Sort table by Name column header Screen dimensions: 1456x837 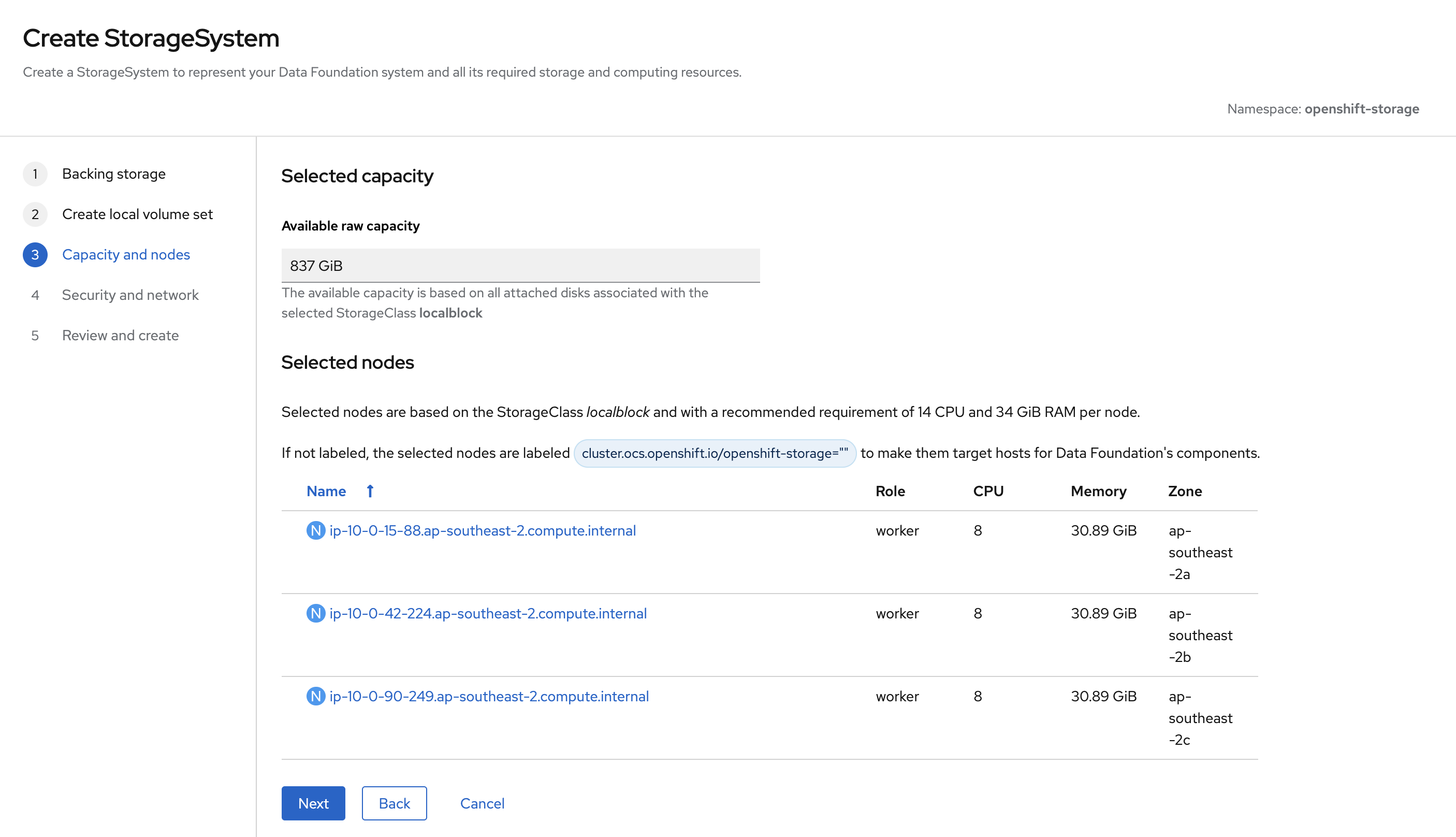coord(326,491)
